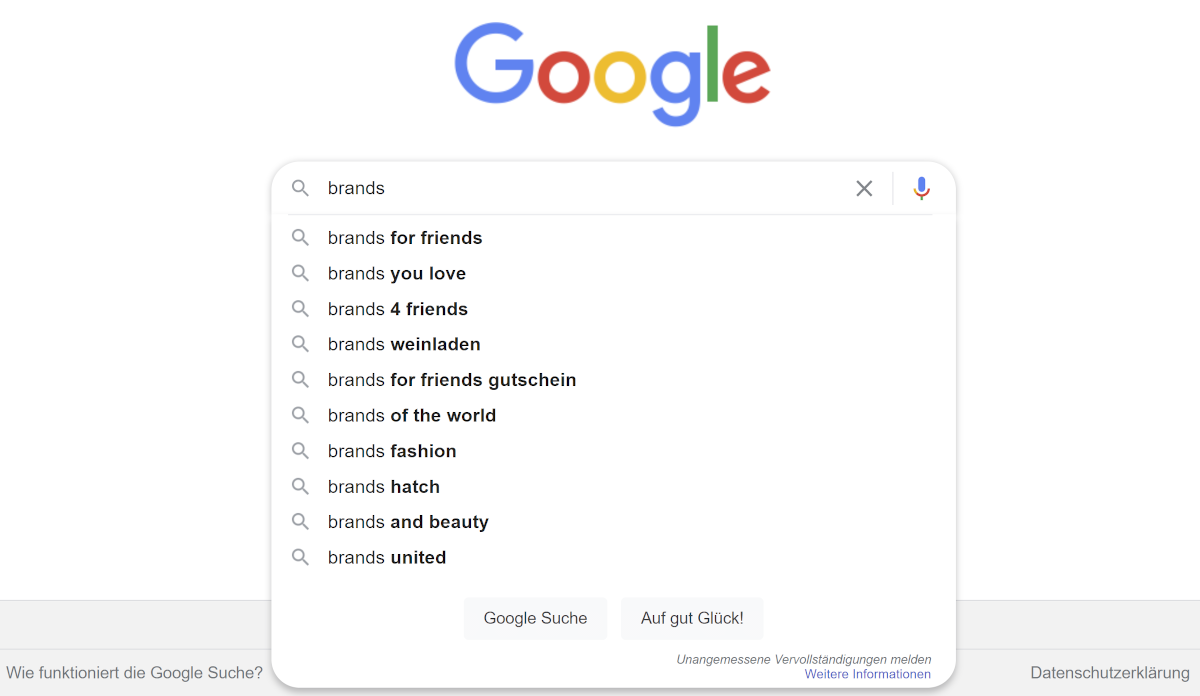This screenshot has width=1200, height=696.
Task: Click the magnifier icon inside the search bar
Action: (x=301, y=188)
